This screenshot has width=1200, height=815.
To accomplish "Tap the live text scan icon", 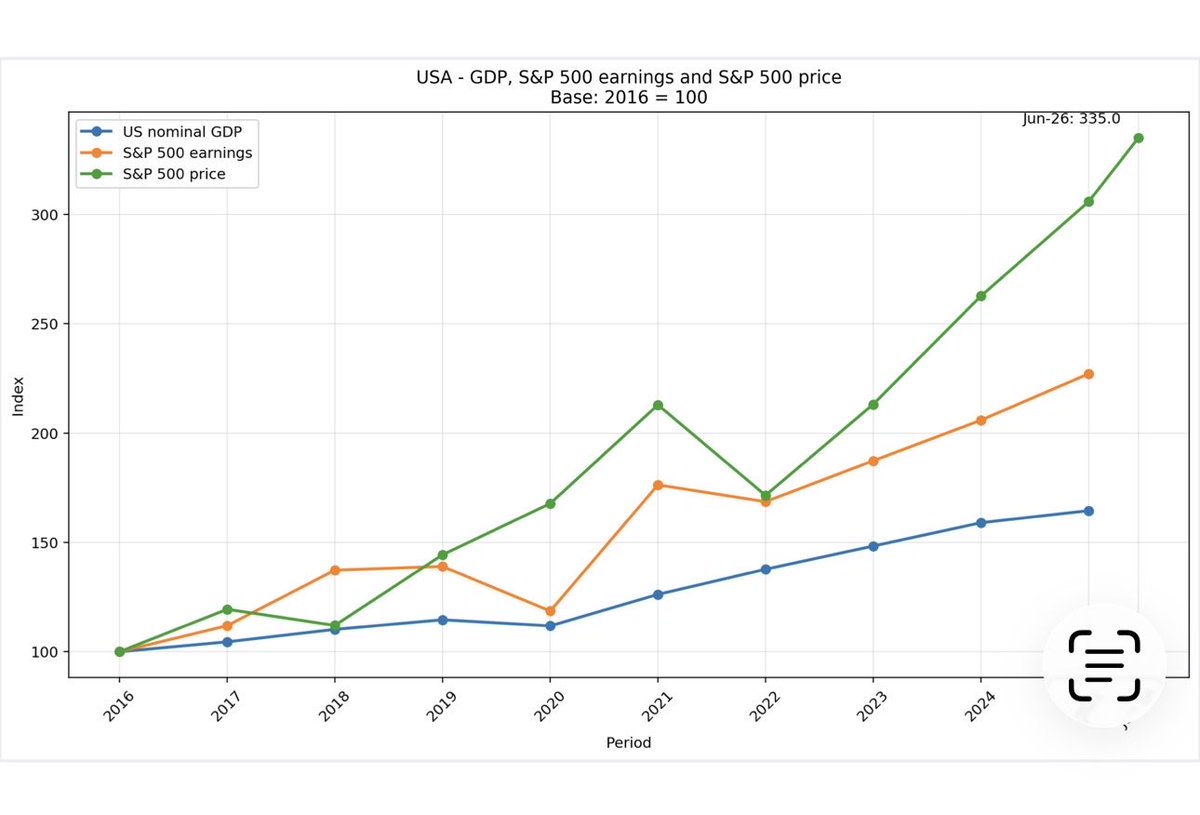I will (x=1104, y=665).
